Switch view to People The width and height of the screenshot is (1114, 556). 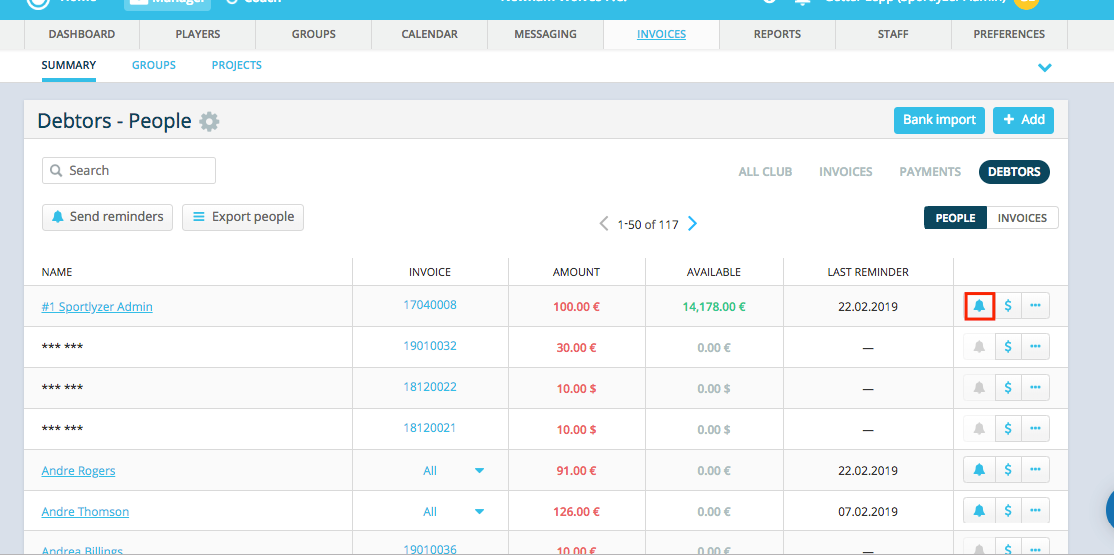point(955,218)
